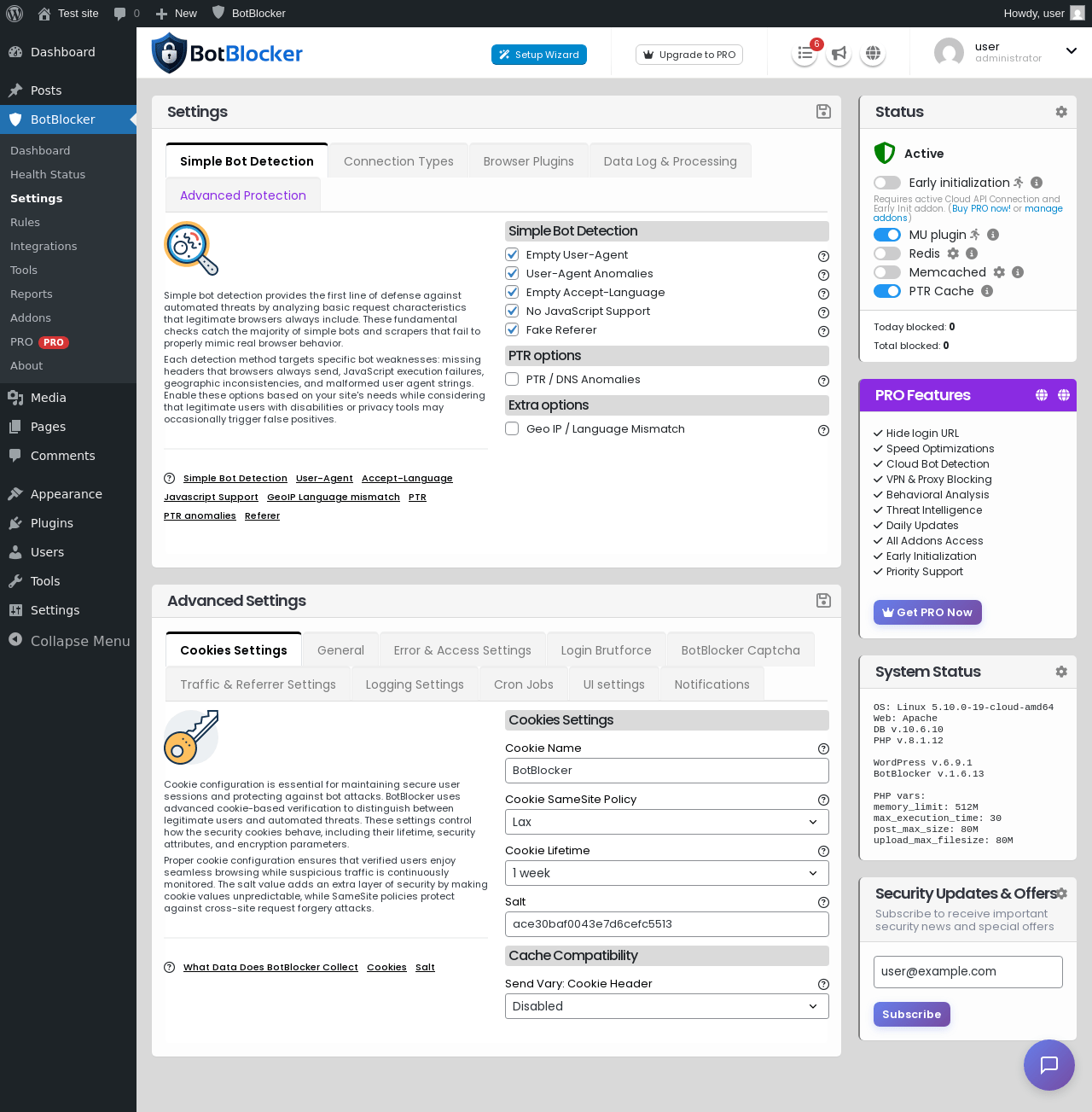Open Data Log & Processing tab
The height and width of the screenshot is (1112, 1092).
671,161
